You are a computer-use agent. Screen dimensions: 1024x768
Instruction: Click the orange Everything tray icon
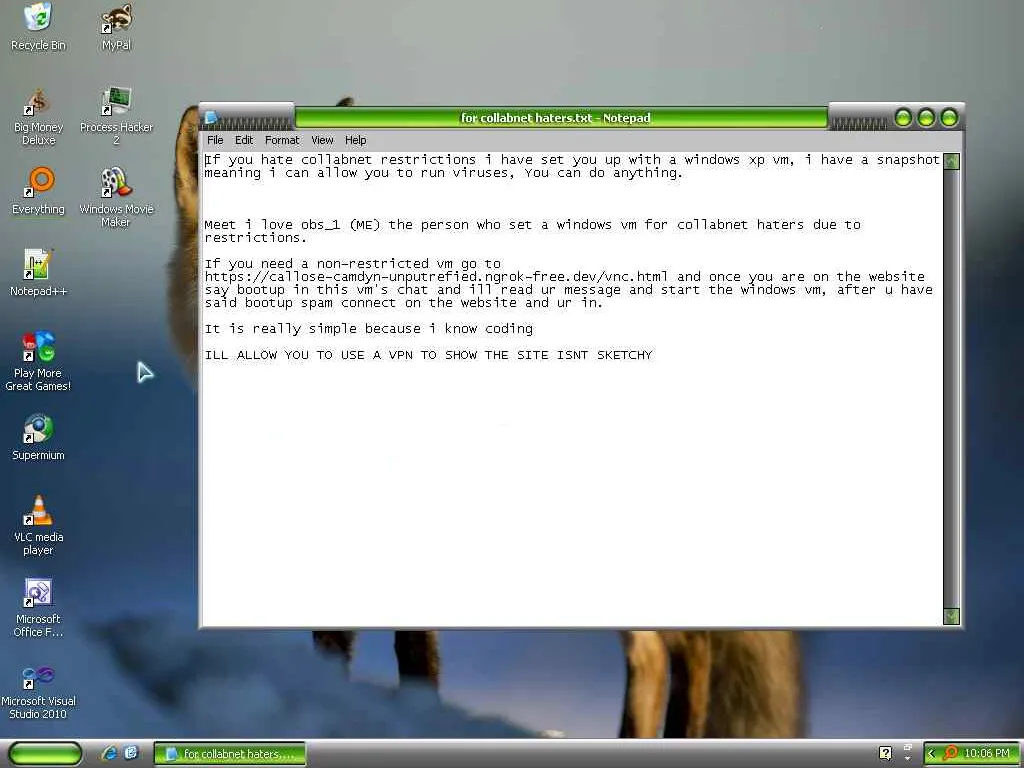point(951,753)
